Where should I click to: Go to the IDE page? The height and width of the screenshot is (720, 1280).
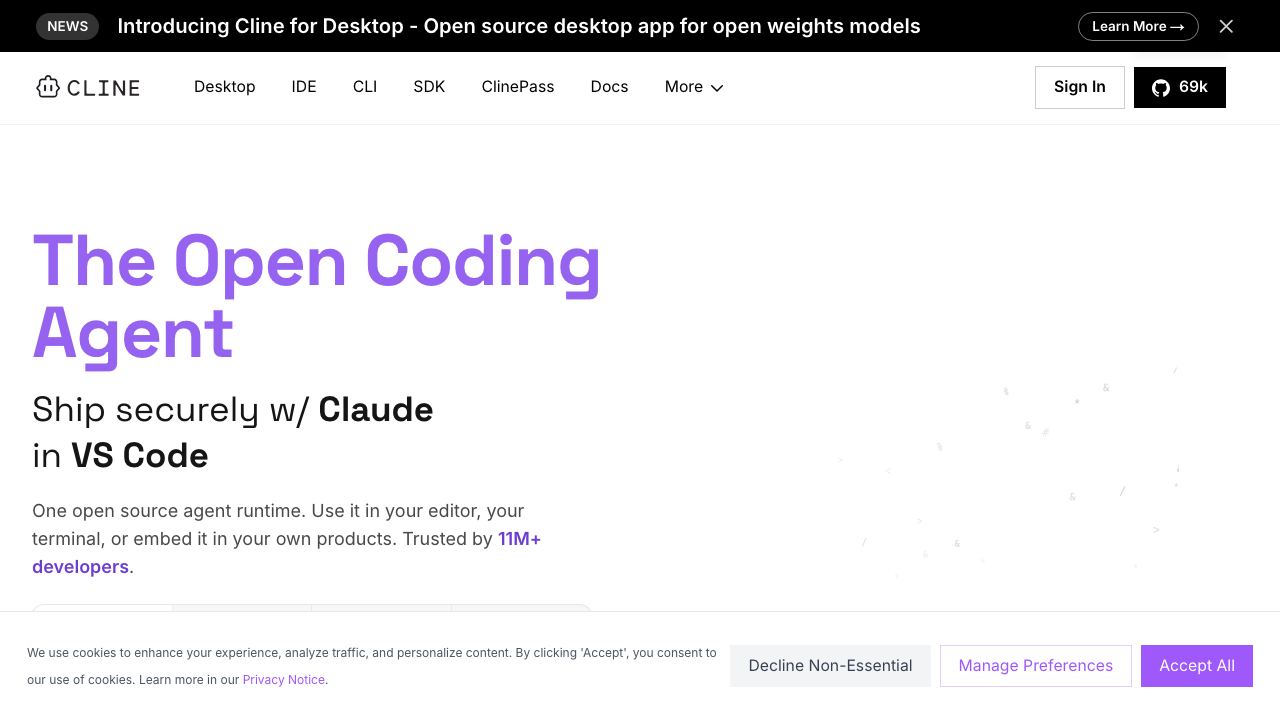point(304,87)
